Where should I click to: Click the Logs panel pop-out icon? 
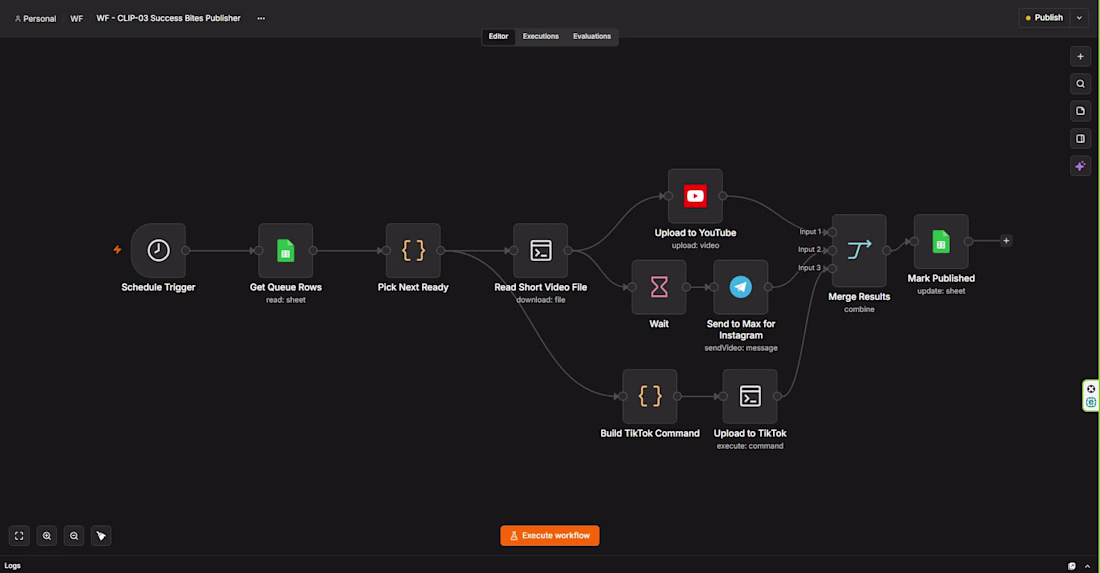click(1071, 566)
